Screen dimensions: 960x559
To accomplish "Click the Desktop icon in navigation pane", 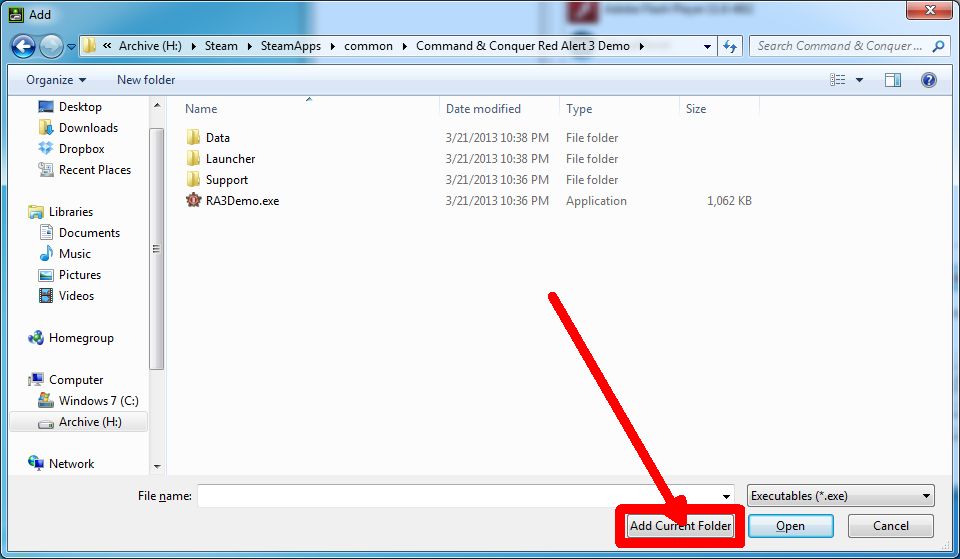I will pos(46,107).
